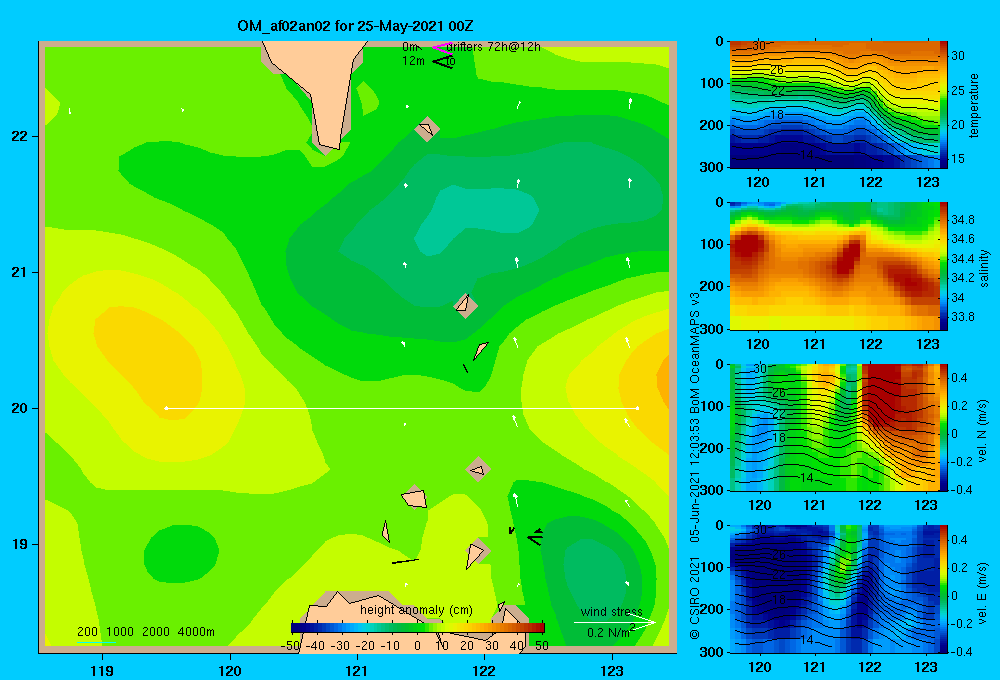Click the black 12m drifter arrow in the legend

(442, 61)
